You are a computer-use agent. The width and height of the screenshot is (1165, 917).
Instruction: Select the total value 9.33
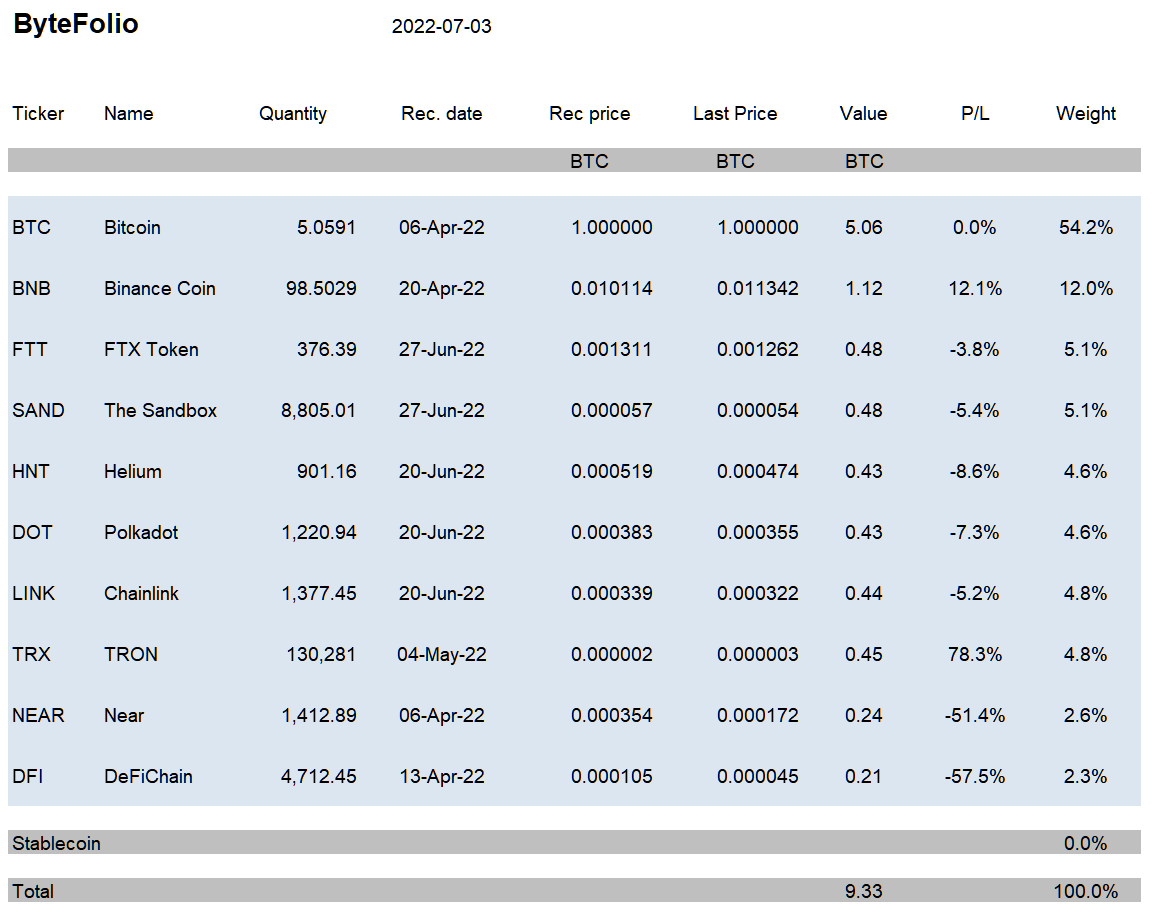tap(863, 891)
